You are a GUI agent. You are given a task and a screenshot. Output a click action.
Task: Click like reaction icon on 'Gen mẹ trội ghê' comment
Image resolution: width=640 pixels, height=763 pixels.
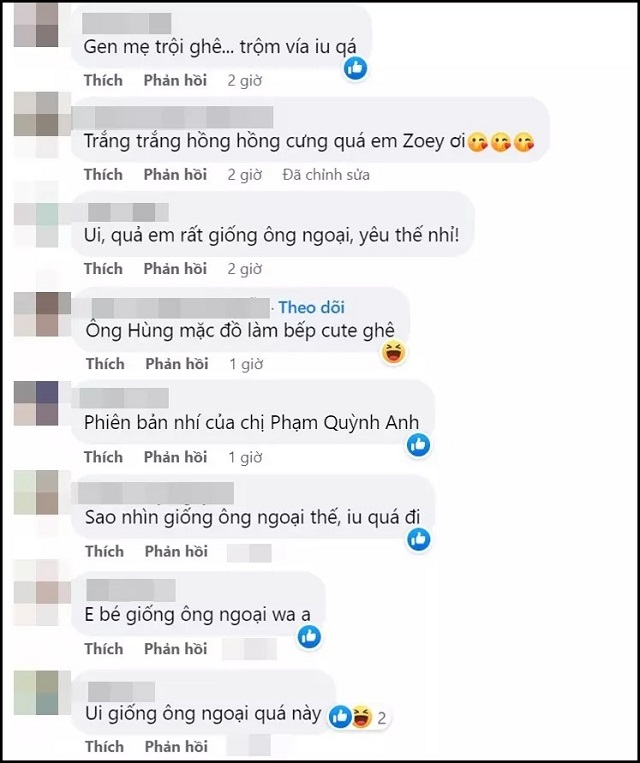356,68
